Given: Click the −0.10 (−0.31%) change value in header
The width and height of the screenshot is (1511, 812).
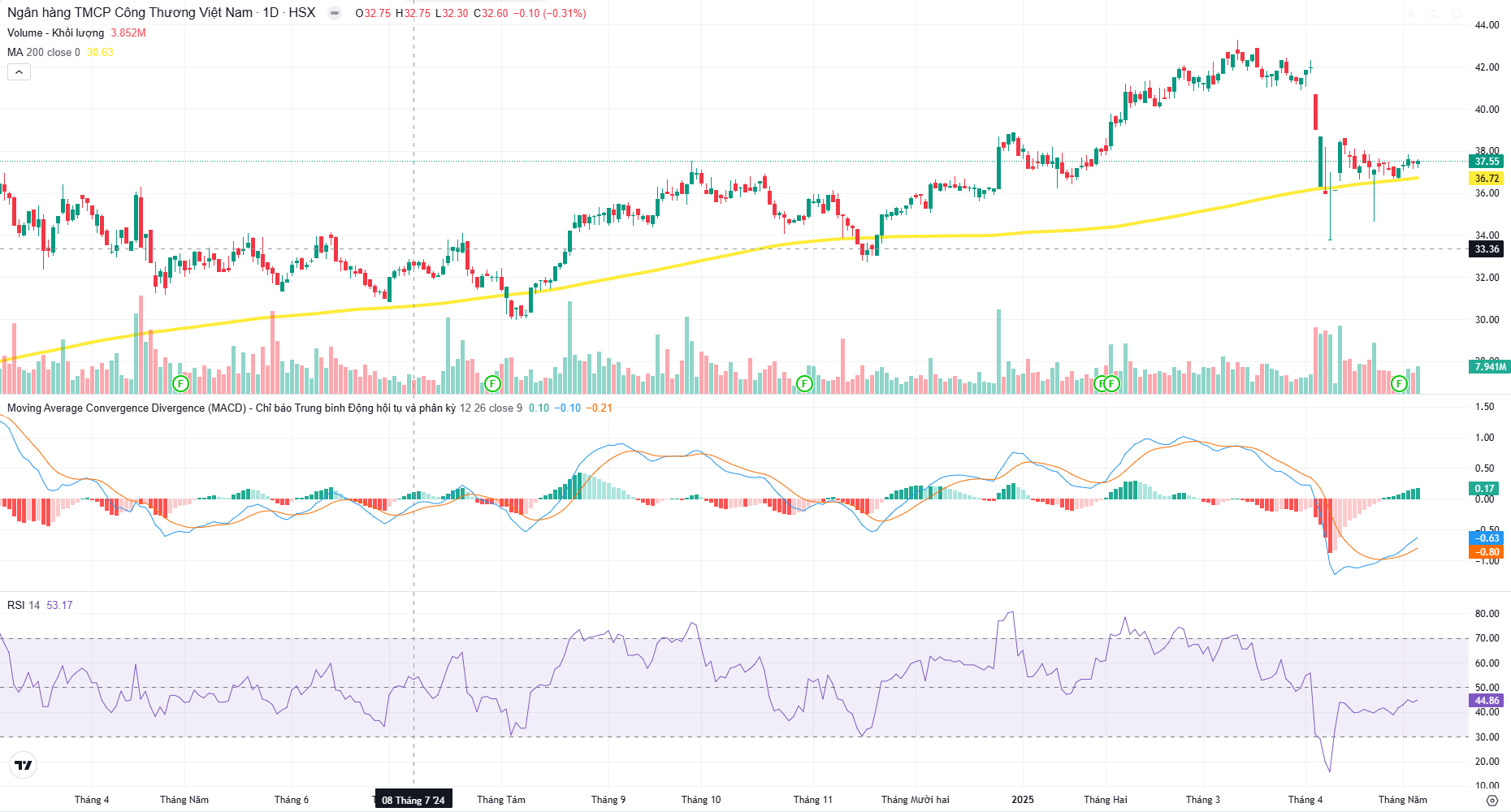Looking at the screenshot, I should click(x=550, y=13).
